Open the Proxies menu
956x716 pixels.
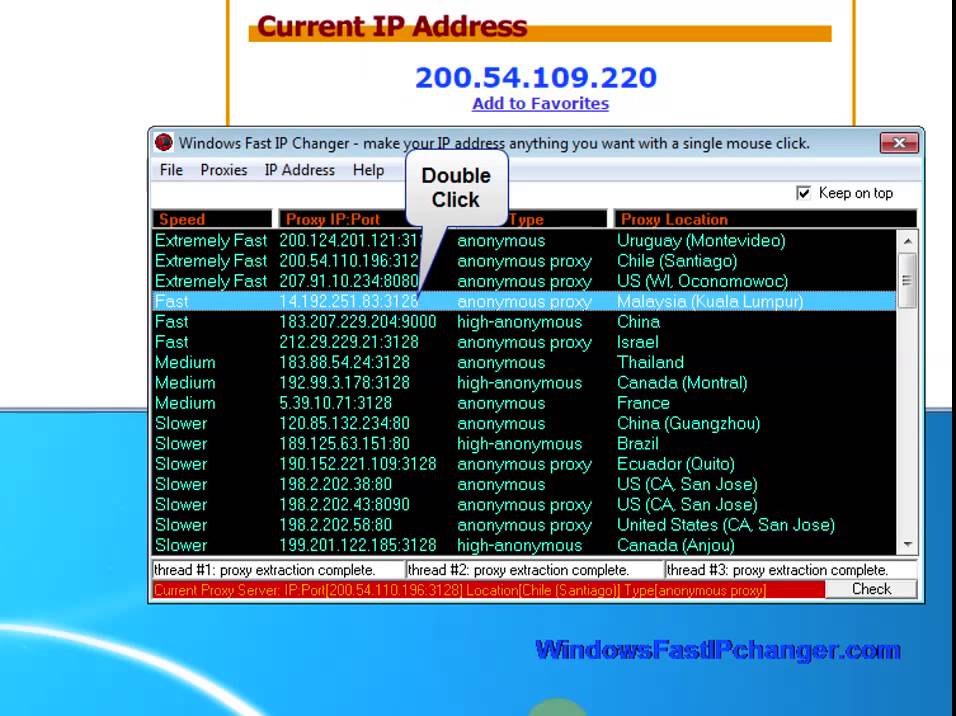(x=224, y=170)
